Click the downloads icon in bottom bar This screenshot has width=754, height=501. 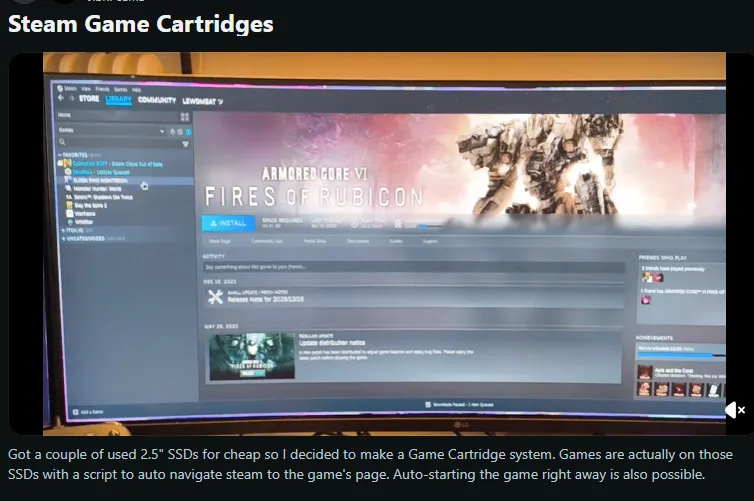(x=428, y=405)
